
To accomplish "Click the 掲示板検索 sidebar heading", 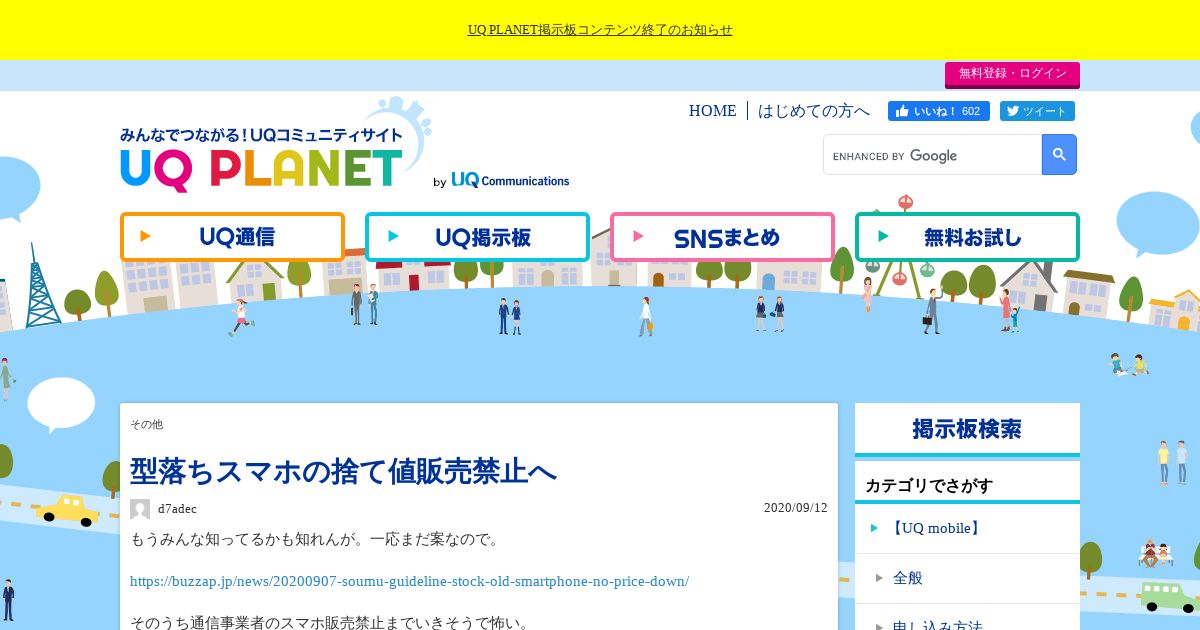I will (x=967, y=429).
